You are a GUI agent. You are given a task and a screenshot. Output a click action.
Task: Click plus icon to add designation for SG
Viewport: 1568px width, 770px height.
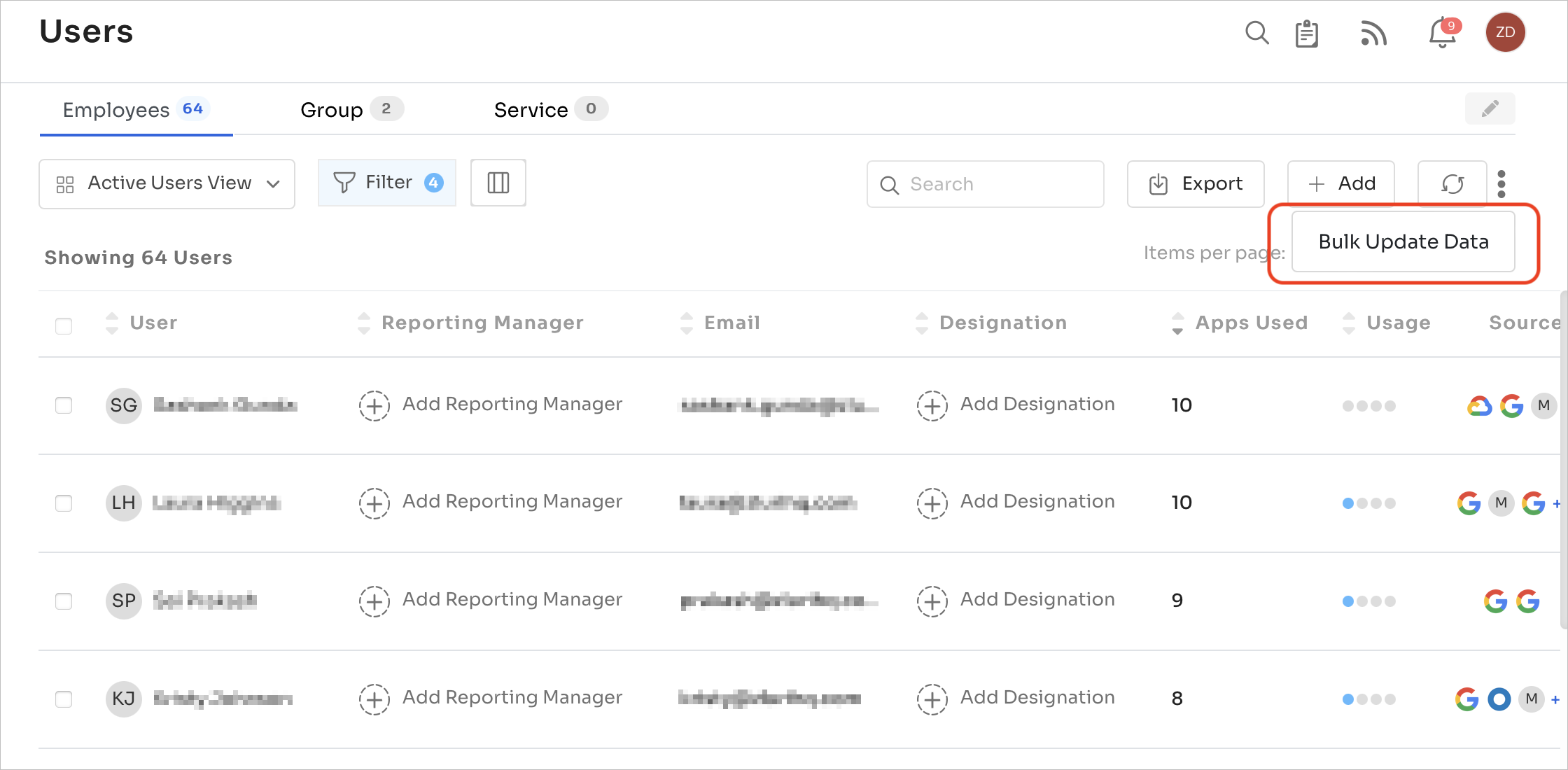pos(932,405)
